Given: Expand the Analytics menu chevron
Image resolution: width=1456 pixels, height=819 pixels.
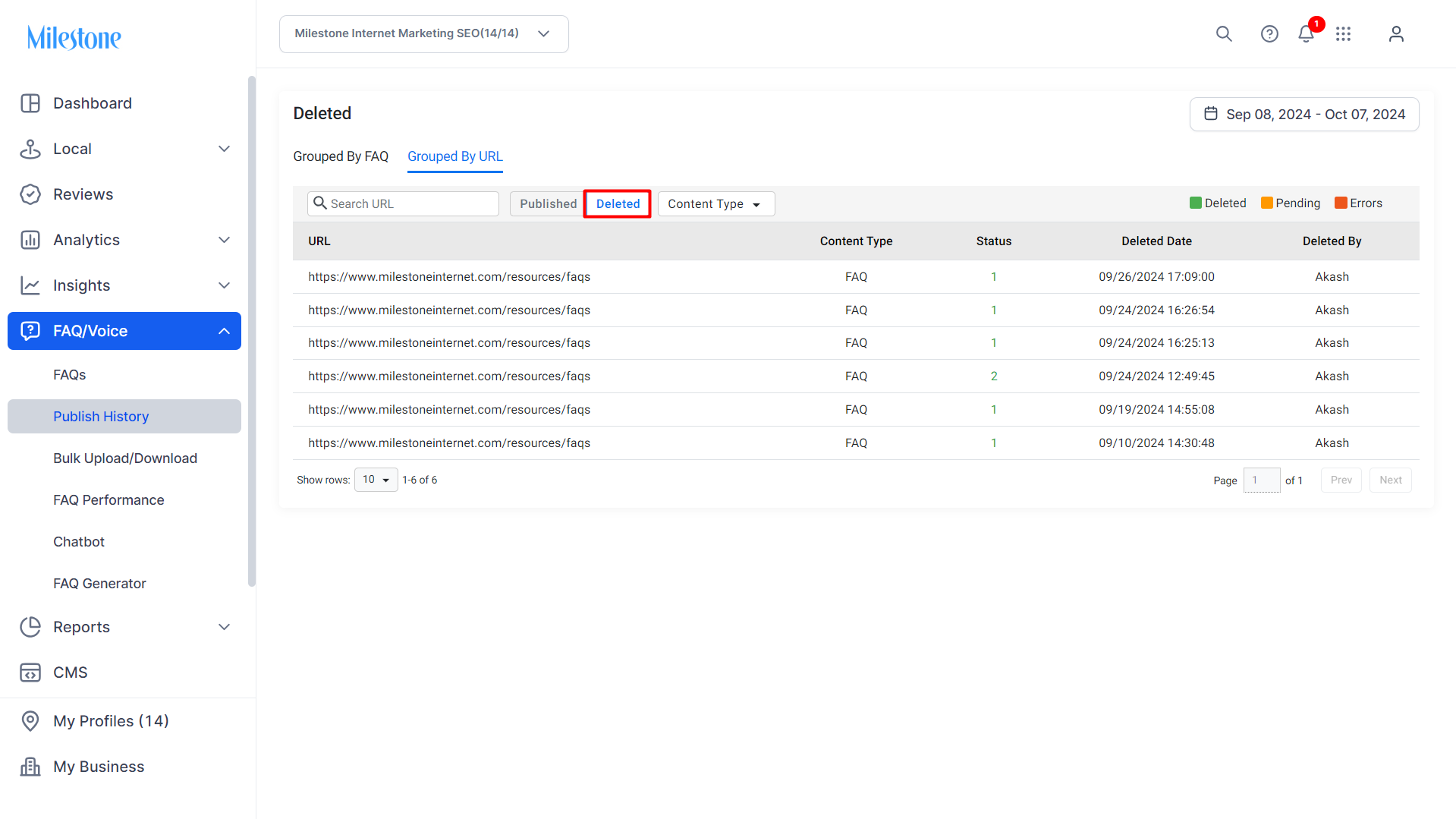Looking at the screenshot, I should (224, 240).
